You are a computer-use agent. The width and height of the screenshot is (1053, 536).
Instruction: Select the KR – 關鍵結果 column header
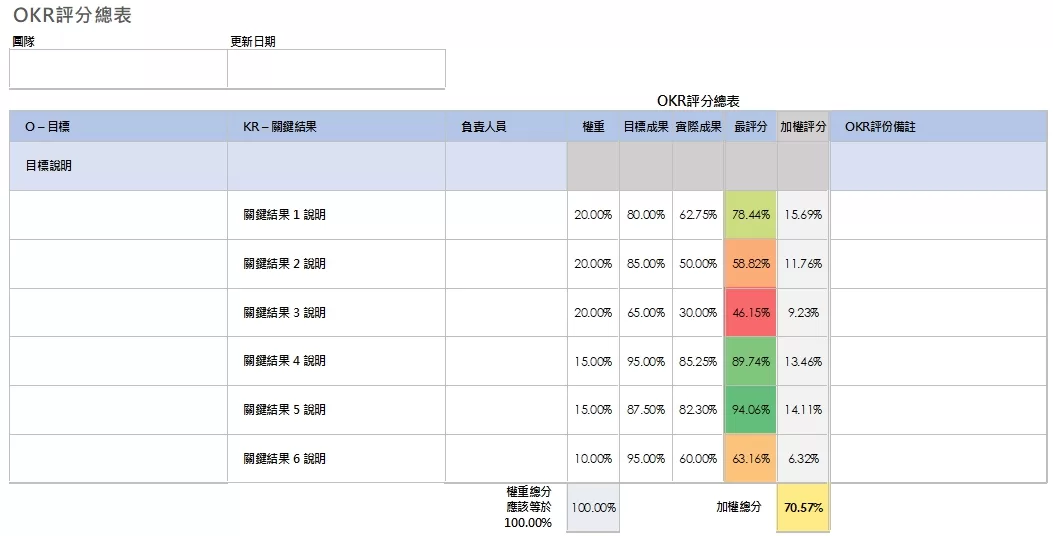336,127
